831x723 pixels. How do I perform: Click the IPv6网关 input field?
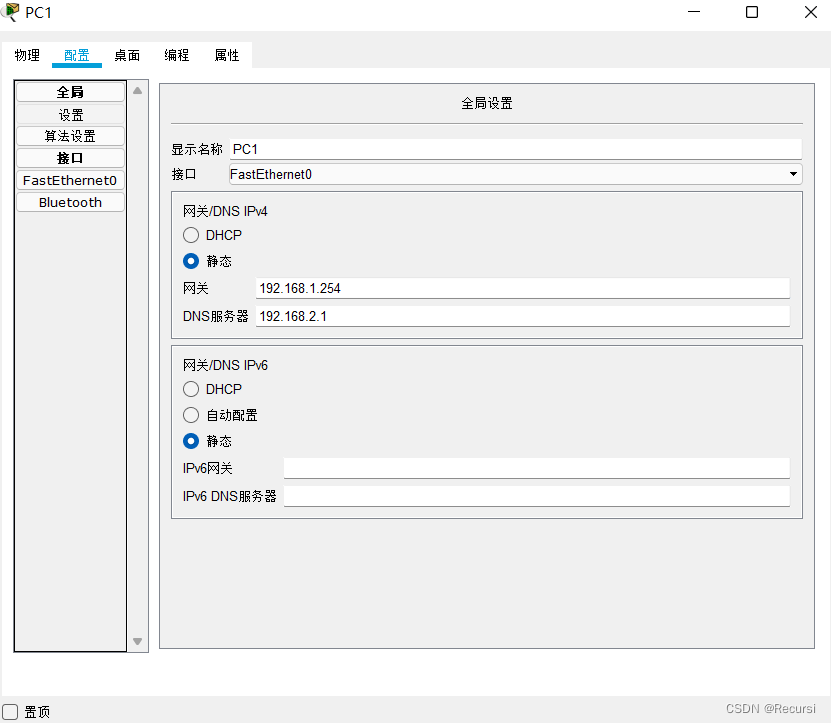click(x=536, y=469)
